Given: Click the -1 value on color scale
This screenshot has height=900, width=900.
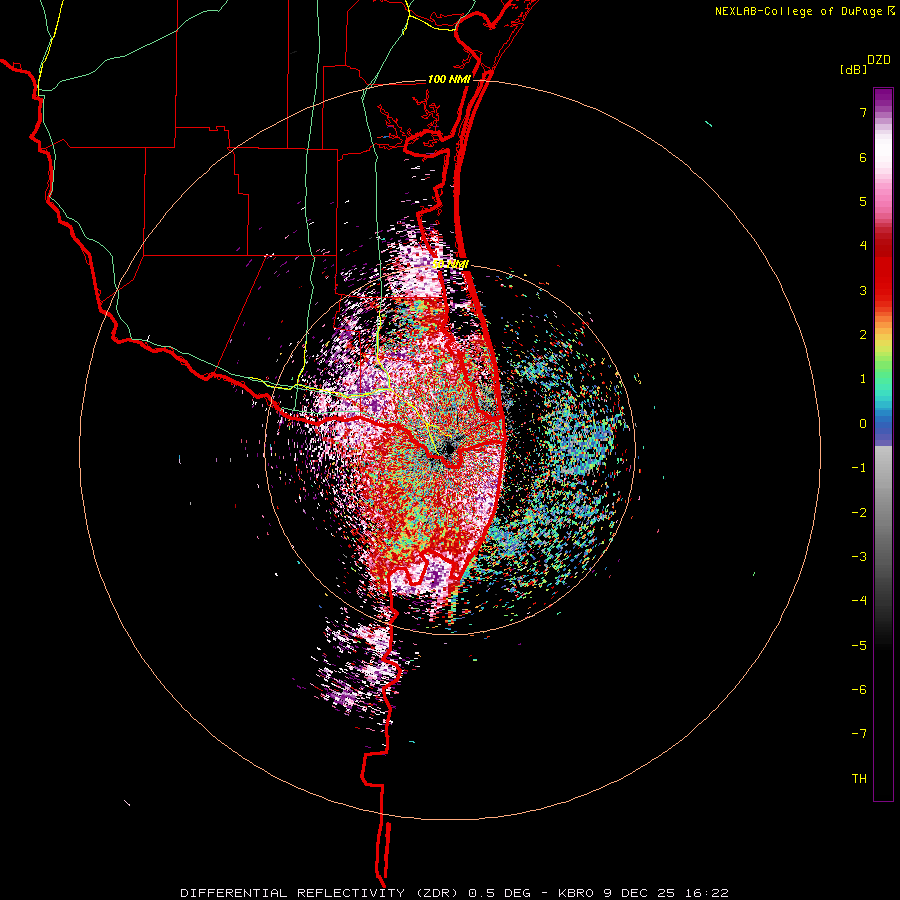Looking at the screenshot, I should click(x=859, y=468).
